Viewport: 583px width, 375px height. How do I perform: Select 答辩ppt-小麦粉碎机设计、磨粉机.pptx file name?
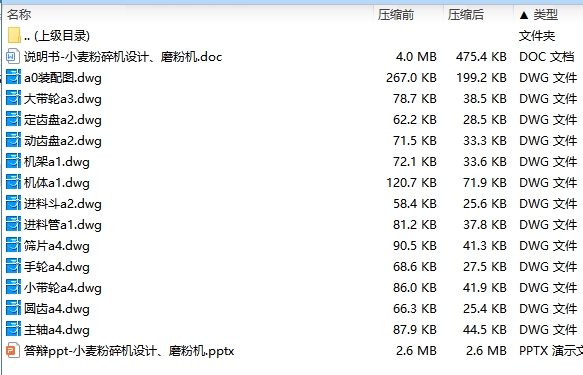[129, 351]
